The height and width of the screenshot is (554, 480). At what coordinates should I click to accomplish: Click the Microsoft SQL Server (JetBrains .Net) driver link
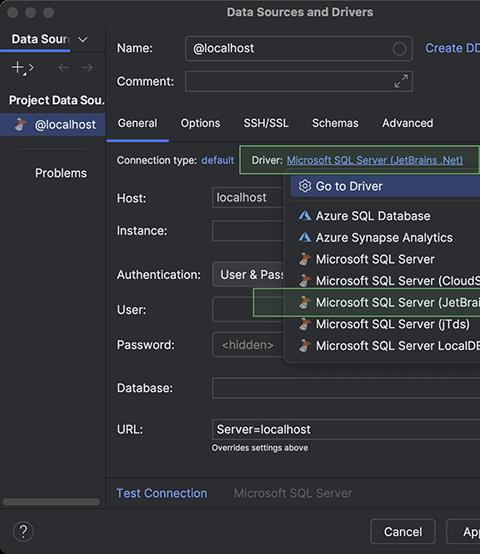click(x=375, y=160)
